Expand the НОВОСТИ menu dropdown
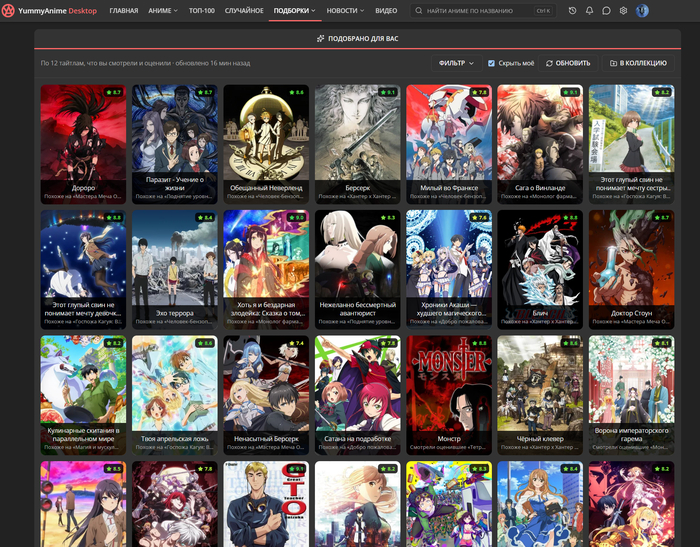700x547 pixels. click(x=345, y=11)
